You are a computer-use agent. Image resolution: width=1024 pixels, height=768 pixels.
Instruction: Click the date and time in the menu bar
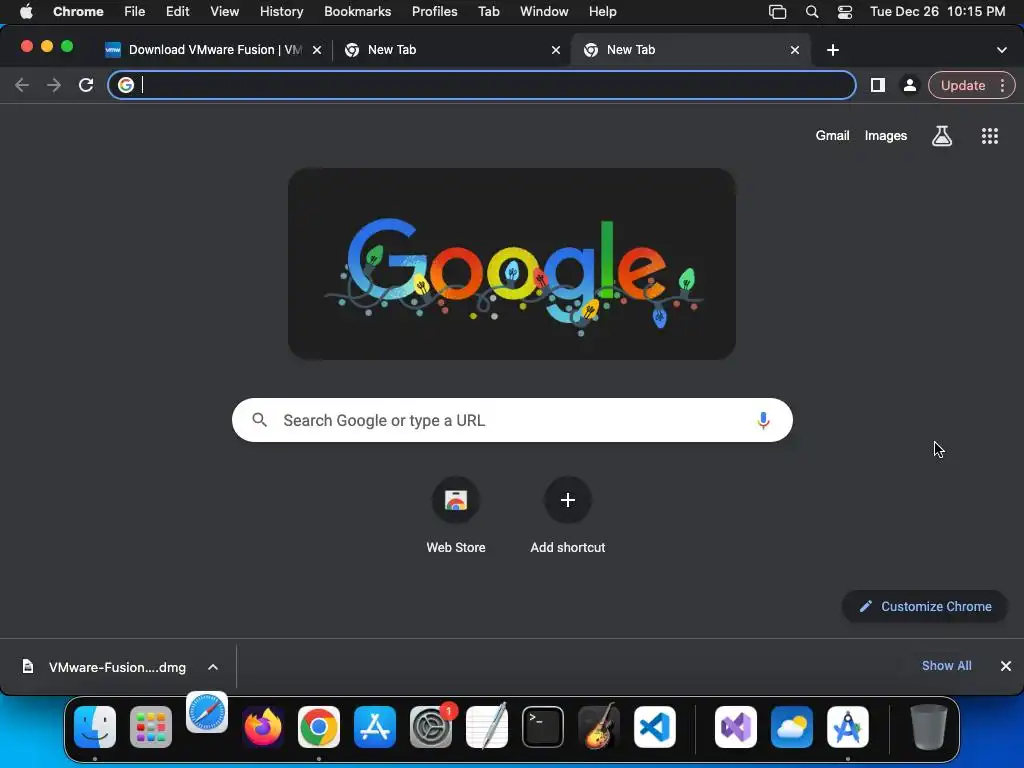(x=937, y=12)
